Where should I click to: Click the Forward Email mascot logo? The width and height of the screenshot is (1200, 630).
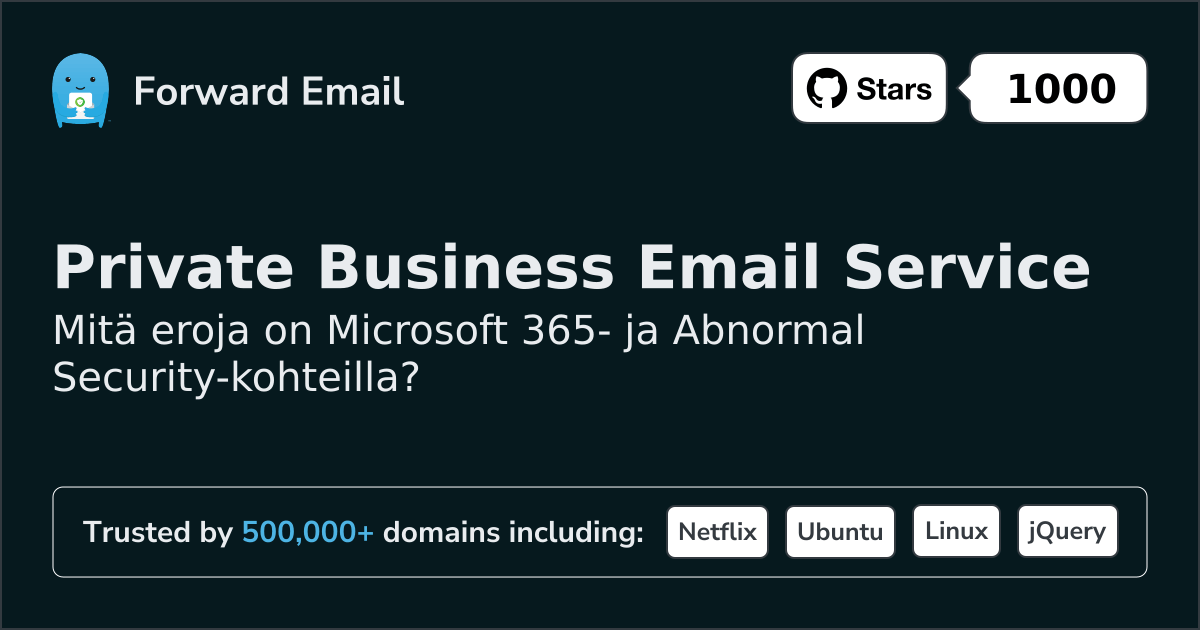[80, 91]
